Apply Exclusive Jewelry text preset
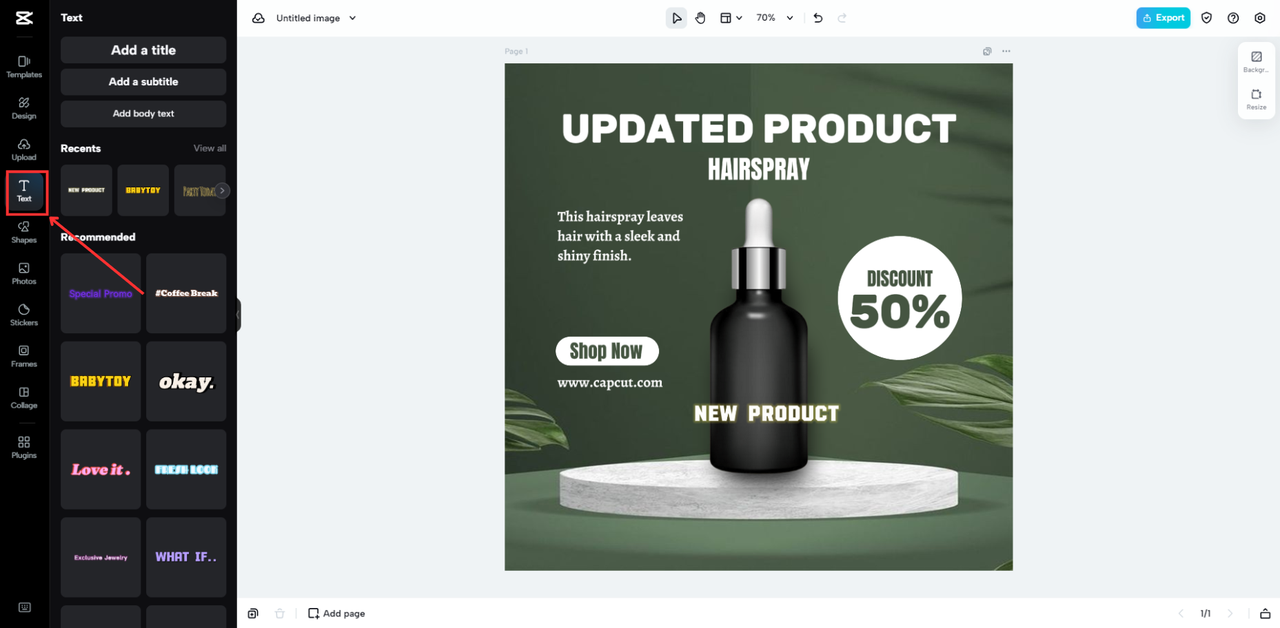The height and width of the screenshot is (628, 1280). [x=100, y=557]
